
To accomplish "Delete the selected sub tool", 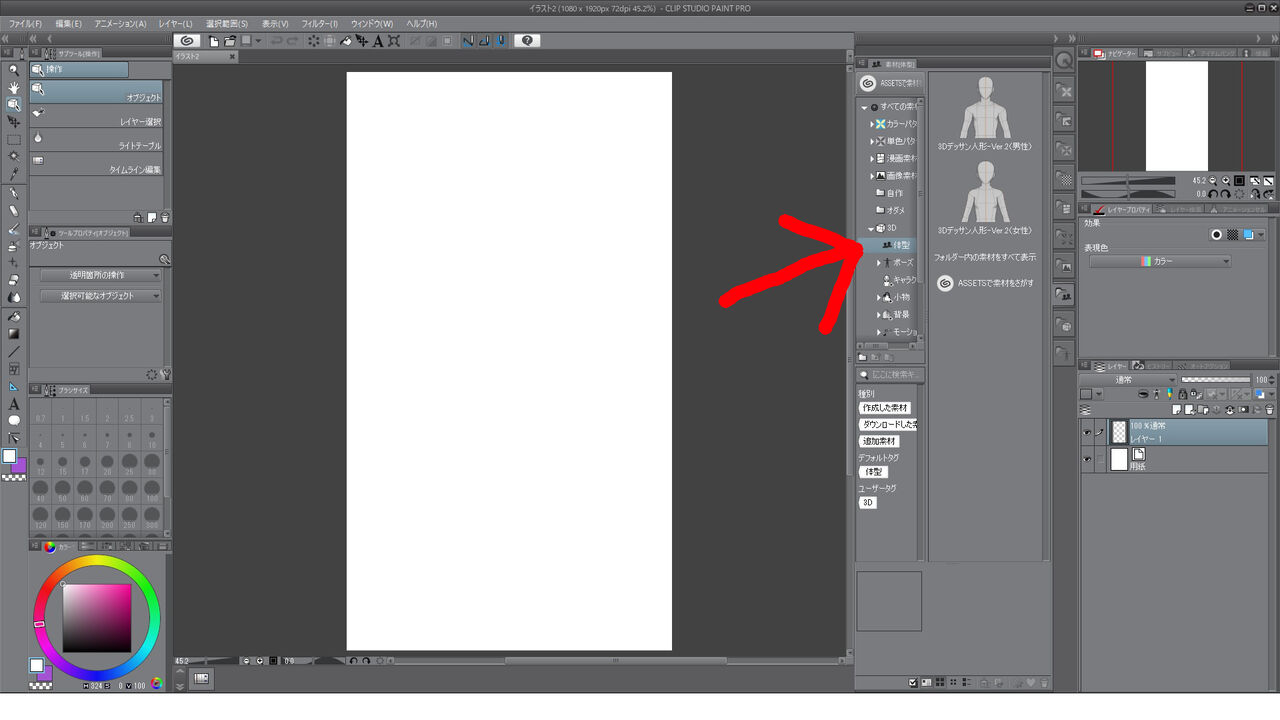I will (165, 217).
